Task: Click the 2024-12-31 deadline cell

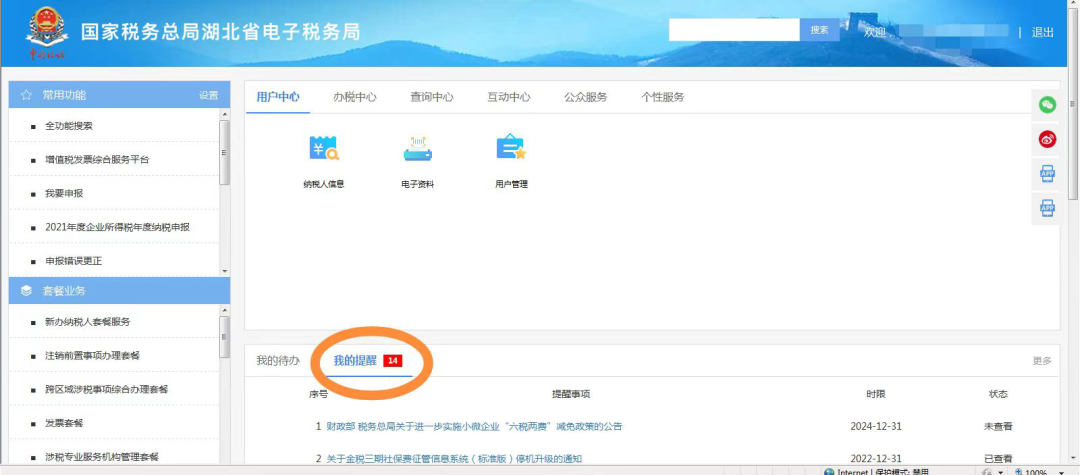Action: (x=875, y=426)
